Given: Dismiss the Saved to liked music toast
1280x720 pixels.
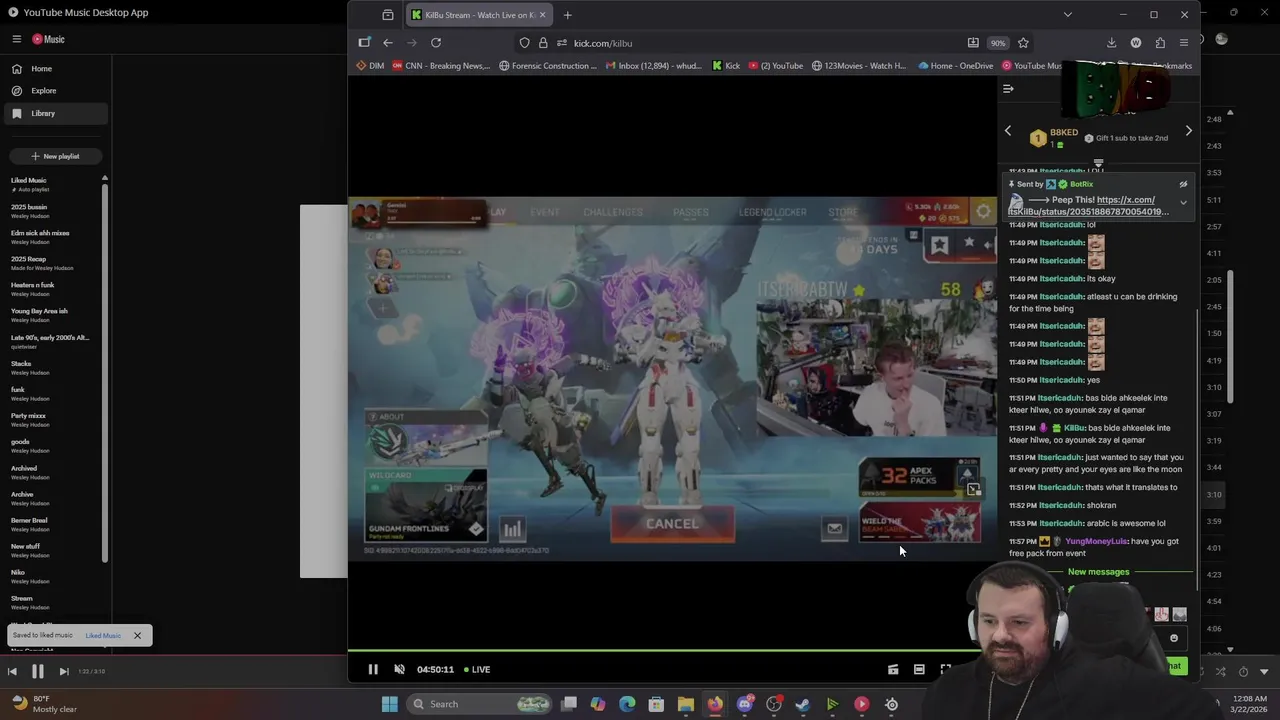Looking at the screenshot, I should click(x=137, y=635).
